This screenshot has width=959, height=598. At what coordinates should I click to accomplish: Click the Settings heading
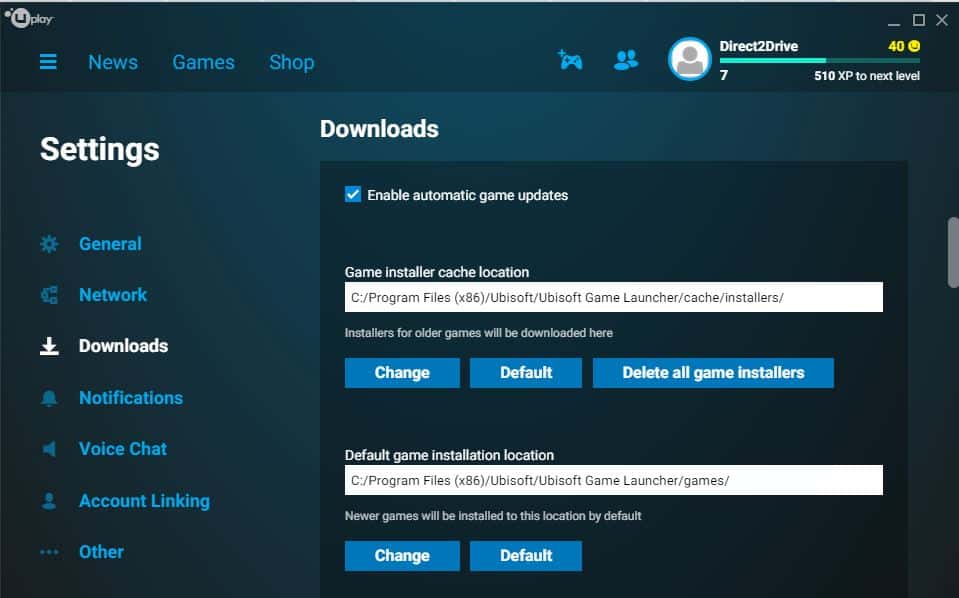coord(100,150)
